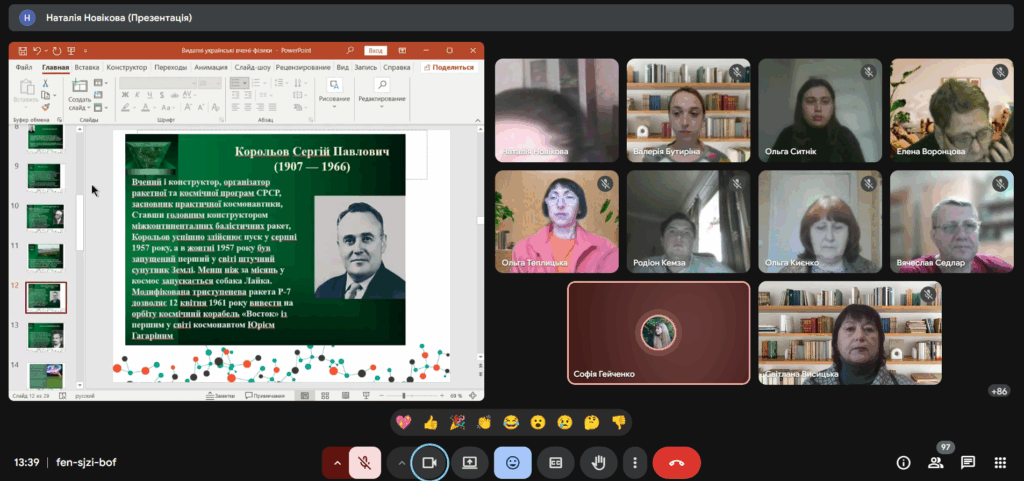Send the heart emoji reaction

point(404,422)
